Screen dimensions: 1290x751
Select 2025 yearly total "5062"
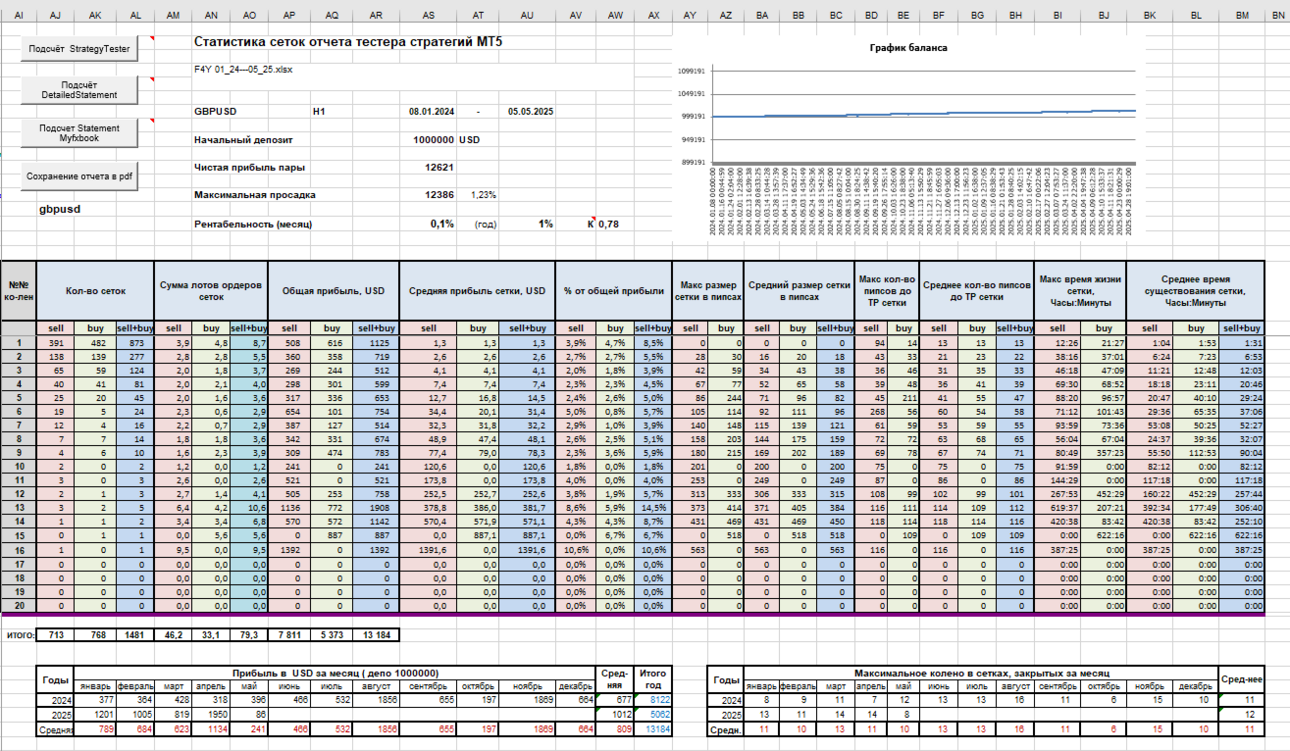click(654, 715)
